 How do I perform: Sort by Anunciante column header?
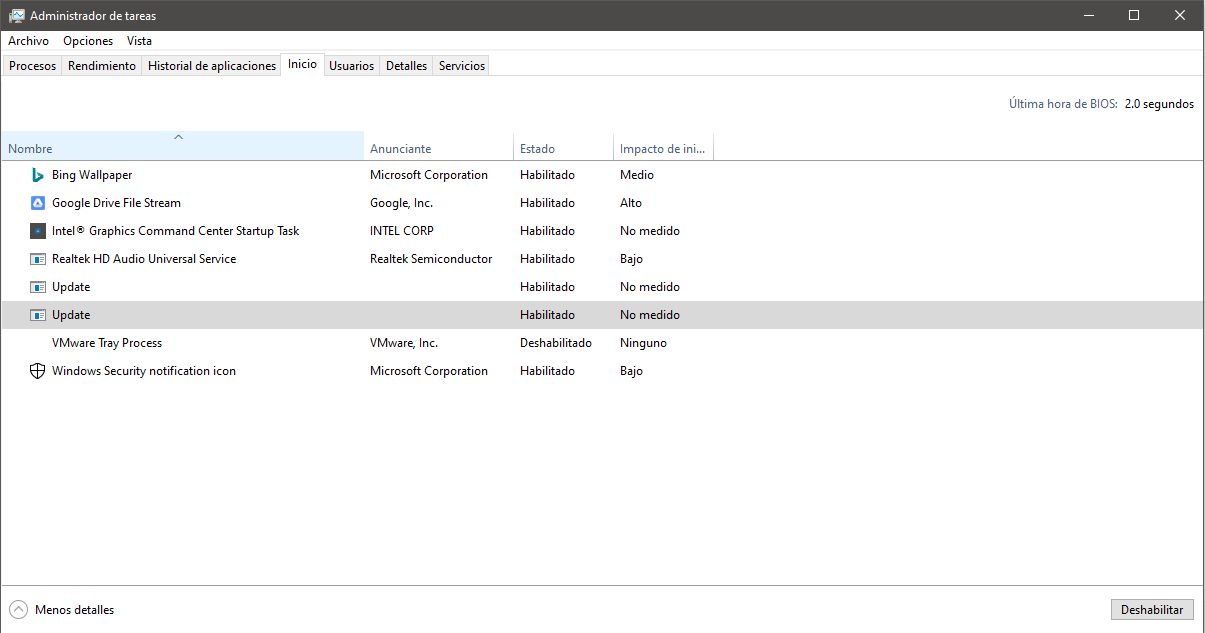pyautogui.click(x=400, y=149)
